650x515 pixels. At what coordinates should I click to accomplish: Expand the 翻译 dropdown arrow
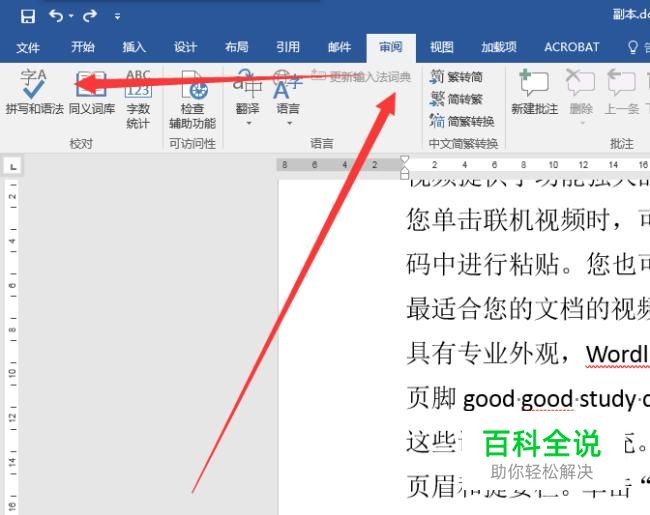pyautogui.click(x=249, y=123)
